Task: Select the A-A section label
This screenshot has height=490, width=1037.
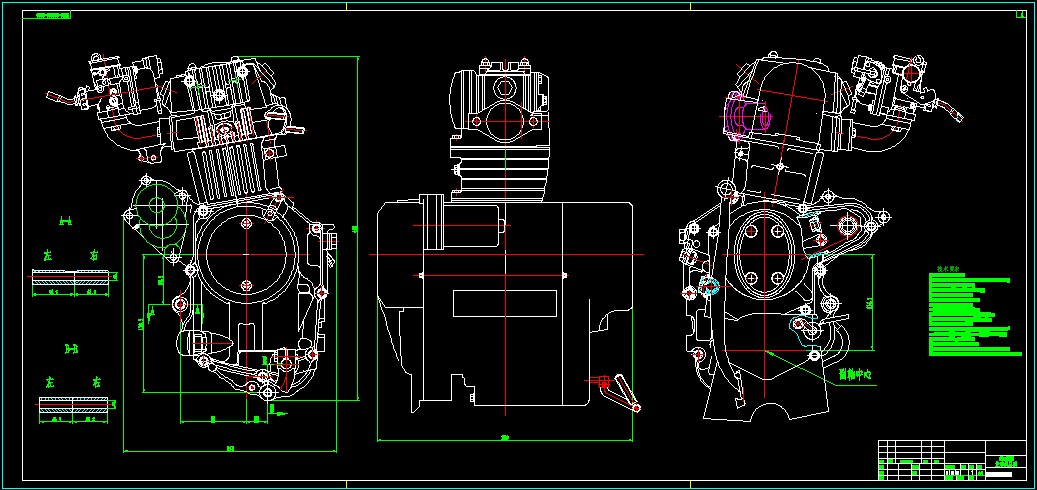Action: pyautogui.click(x=65, y=222)
